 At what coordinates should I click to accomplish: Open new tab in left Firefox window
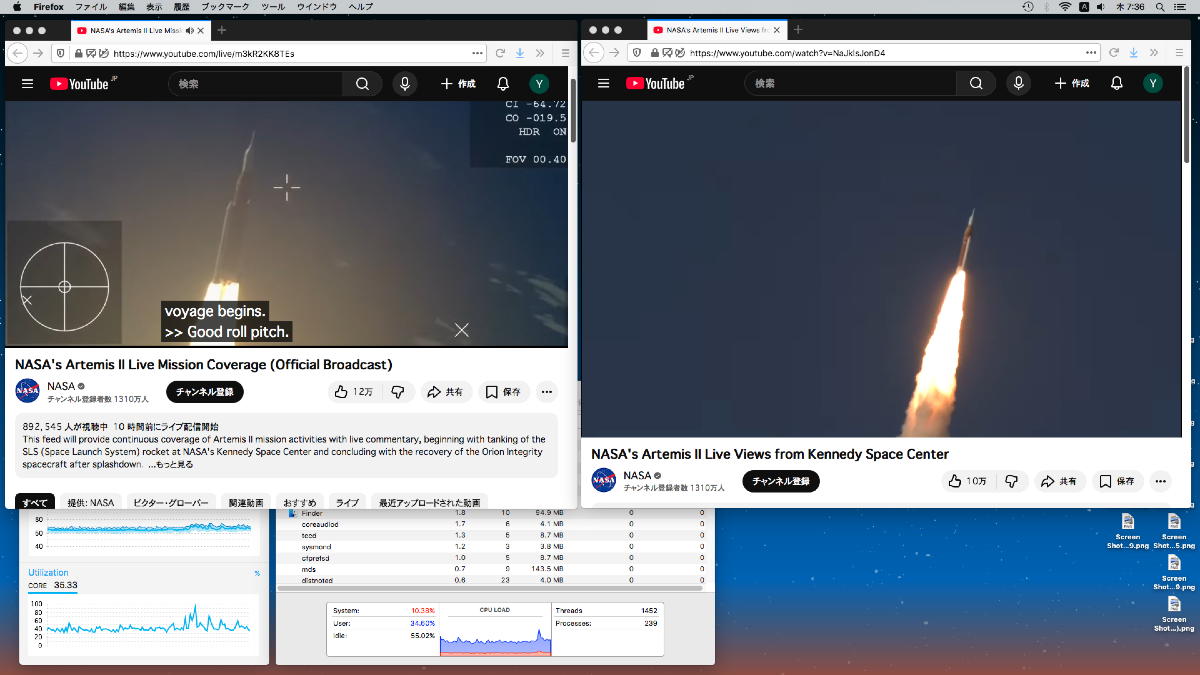tap(222, 29)
